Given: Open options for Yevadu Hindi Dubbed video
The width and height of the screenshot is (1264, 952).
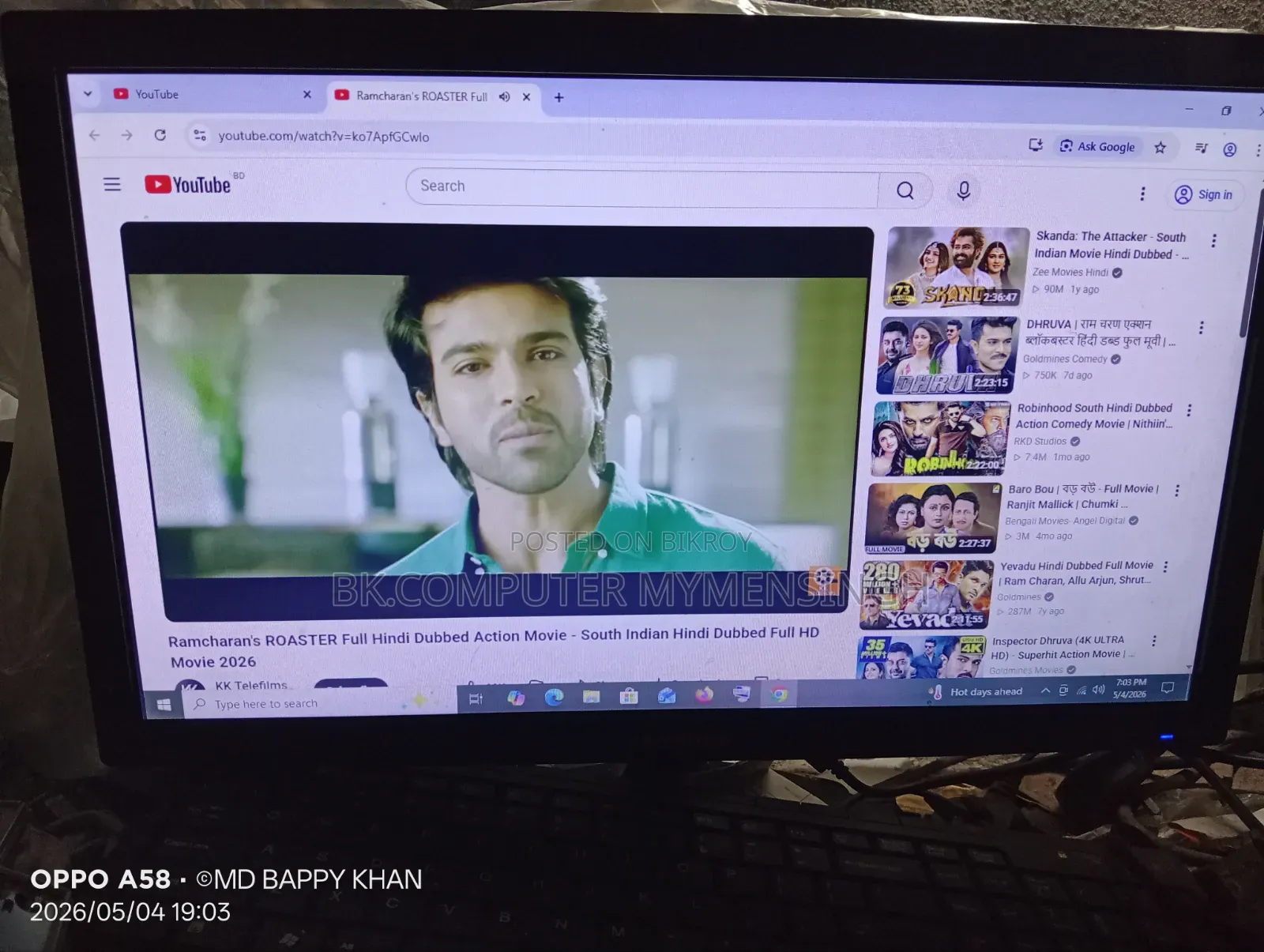Looking at the screenshot, I should click(1165, 566).
